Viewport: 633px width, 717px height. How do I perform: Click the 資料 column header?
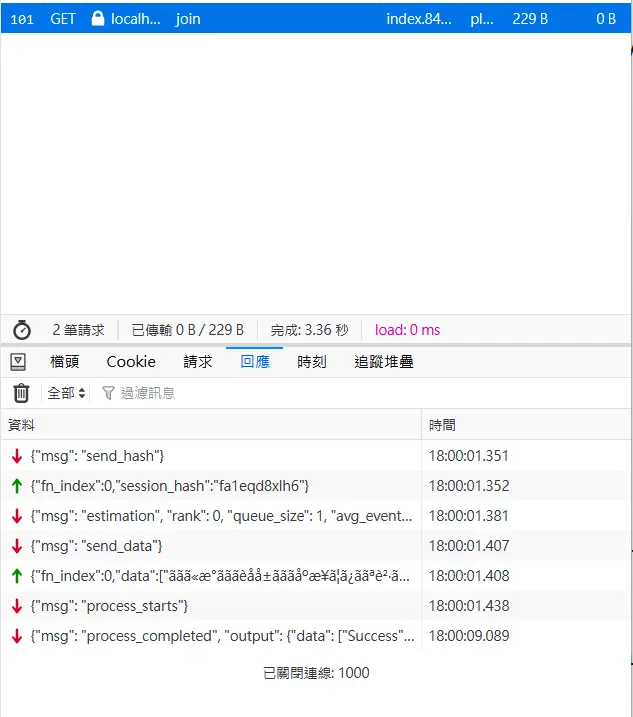click(x=210, y=425)
